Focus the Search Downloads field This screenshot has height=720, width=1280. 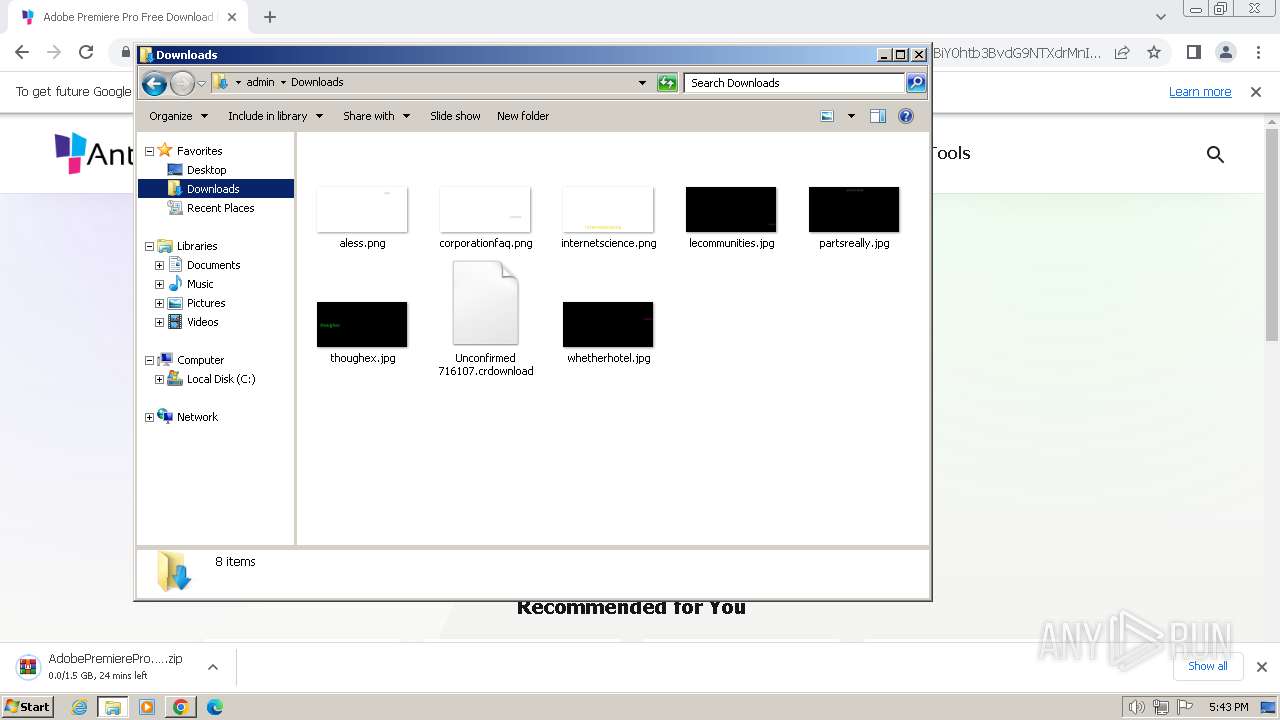tap(794, 83)
